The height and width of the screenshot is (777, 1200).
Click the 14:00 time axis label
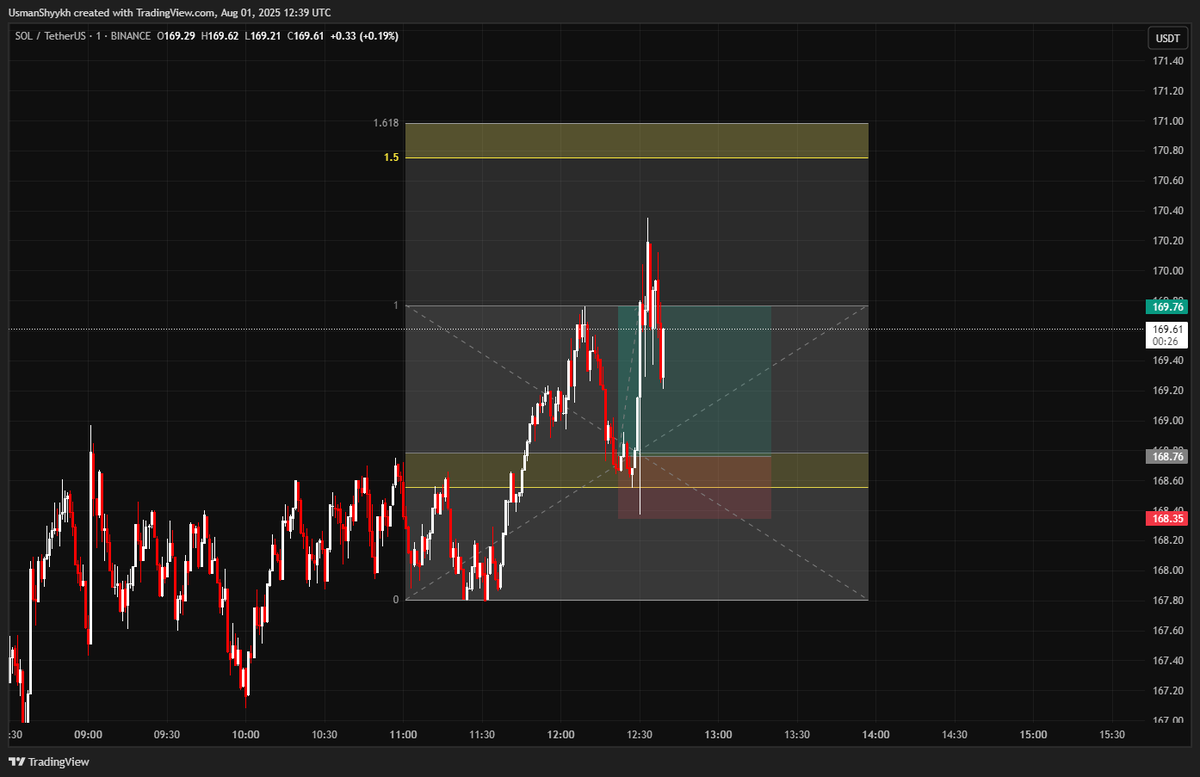876,734
